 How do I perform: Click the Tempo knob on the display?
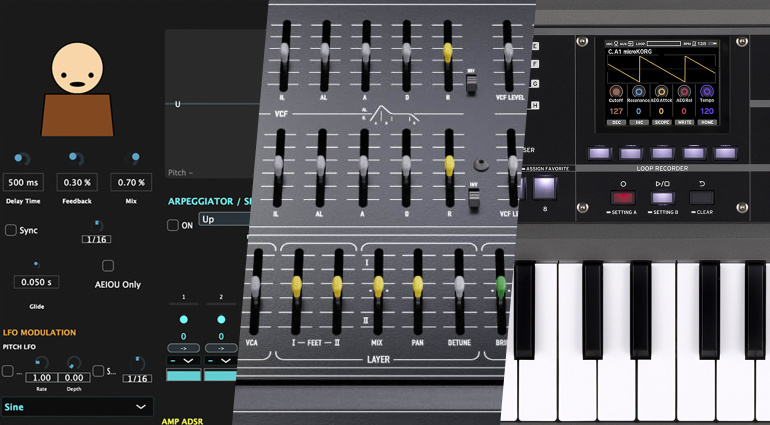(707, 92)
